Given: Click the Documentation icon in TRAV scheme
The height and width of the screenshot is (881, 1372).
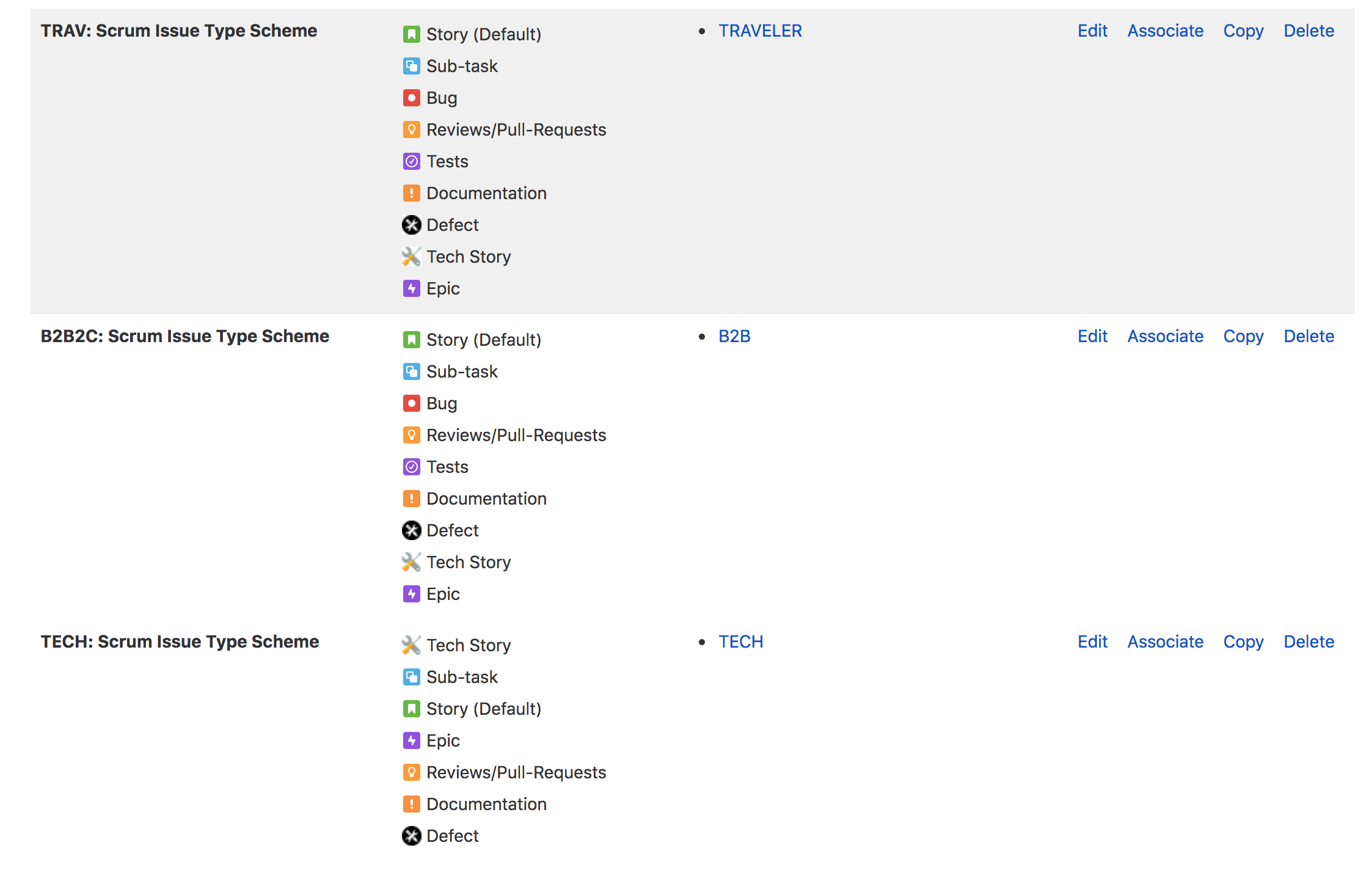Looking at the screenshot, I should click(411, 193).
